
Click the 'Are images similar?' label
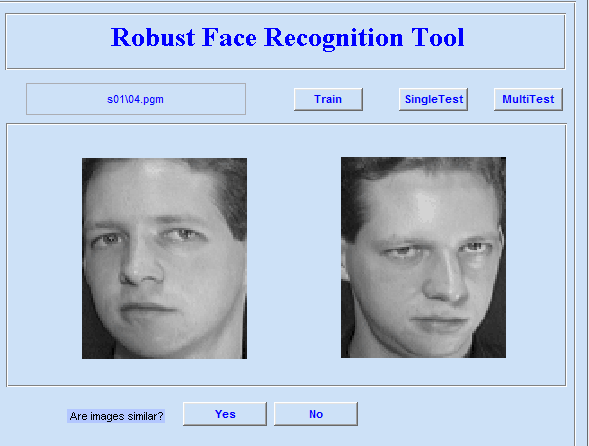(116, 416)
